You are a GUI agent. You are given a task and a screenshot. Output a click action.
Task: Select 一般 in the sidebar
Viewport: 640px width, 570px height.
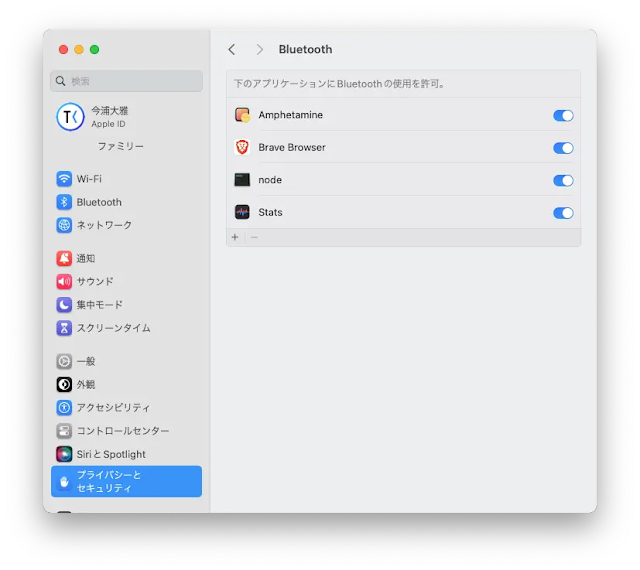coord(127,361)
